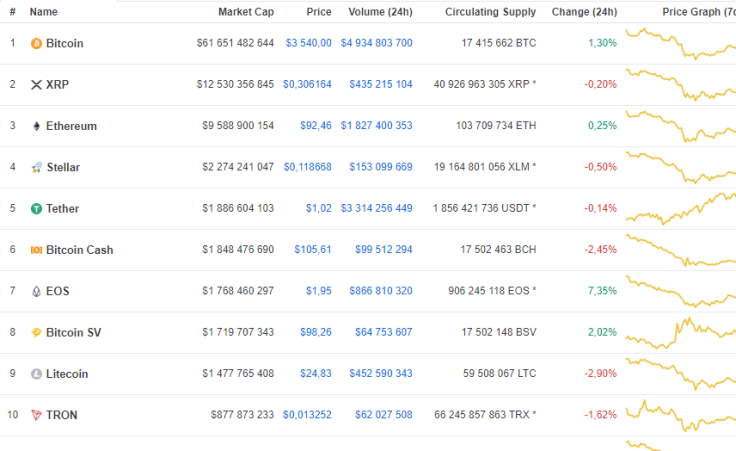Click the Bitcoin SV logo icon
The image size is (736, 451).
(36, 333)
